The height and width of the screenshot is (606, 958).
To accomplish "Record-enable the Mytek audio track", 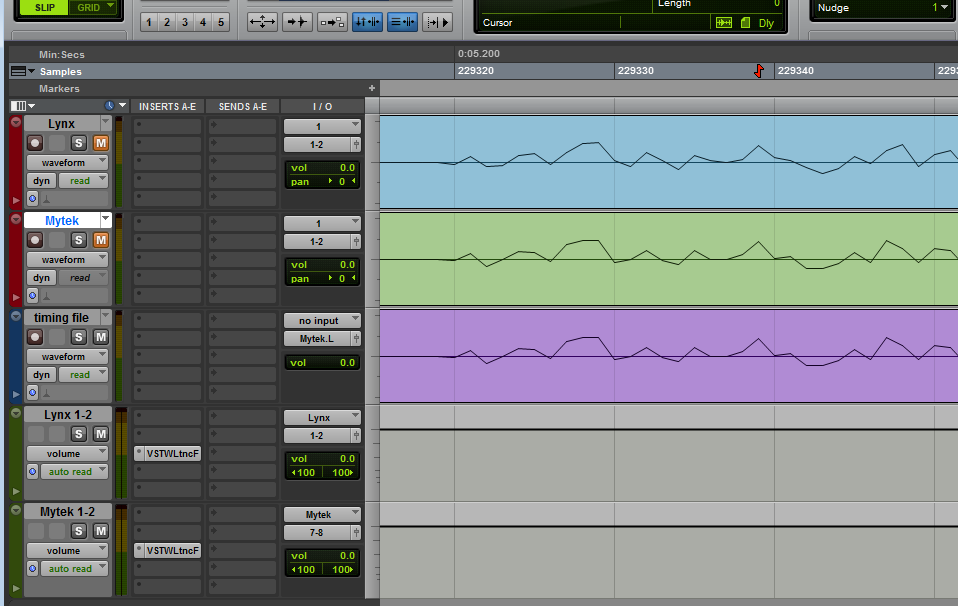I will click(x=35, y=240).
